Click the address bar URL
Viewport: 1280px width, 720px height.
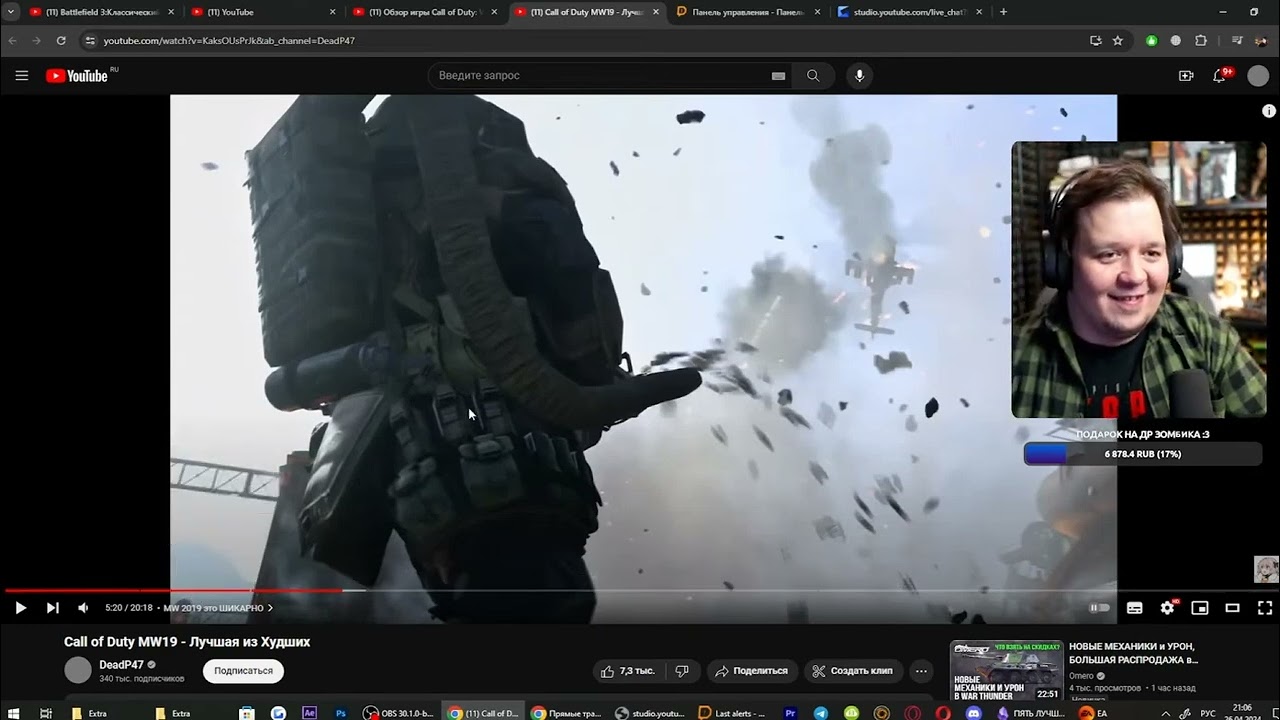click(229, 41)
